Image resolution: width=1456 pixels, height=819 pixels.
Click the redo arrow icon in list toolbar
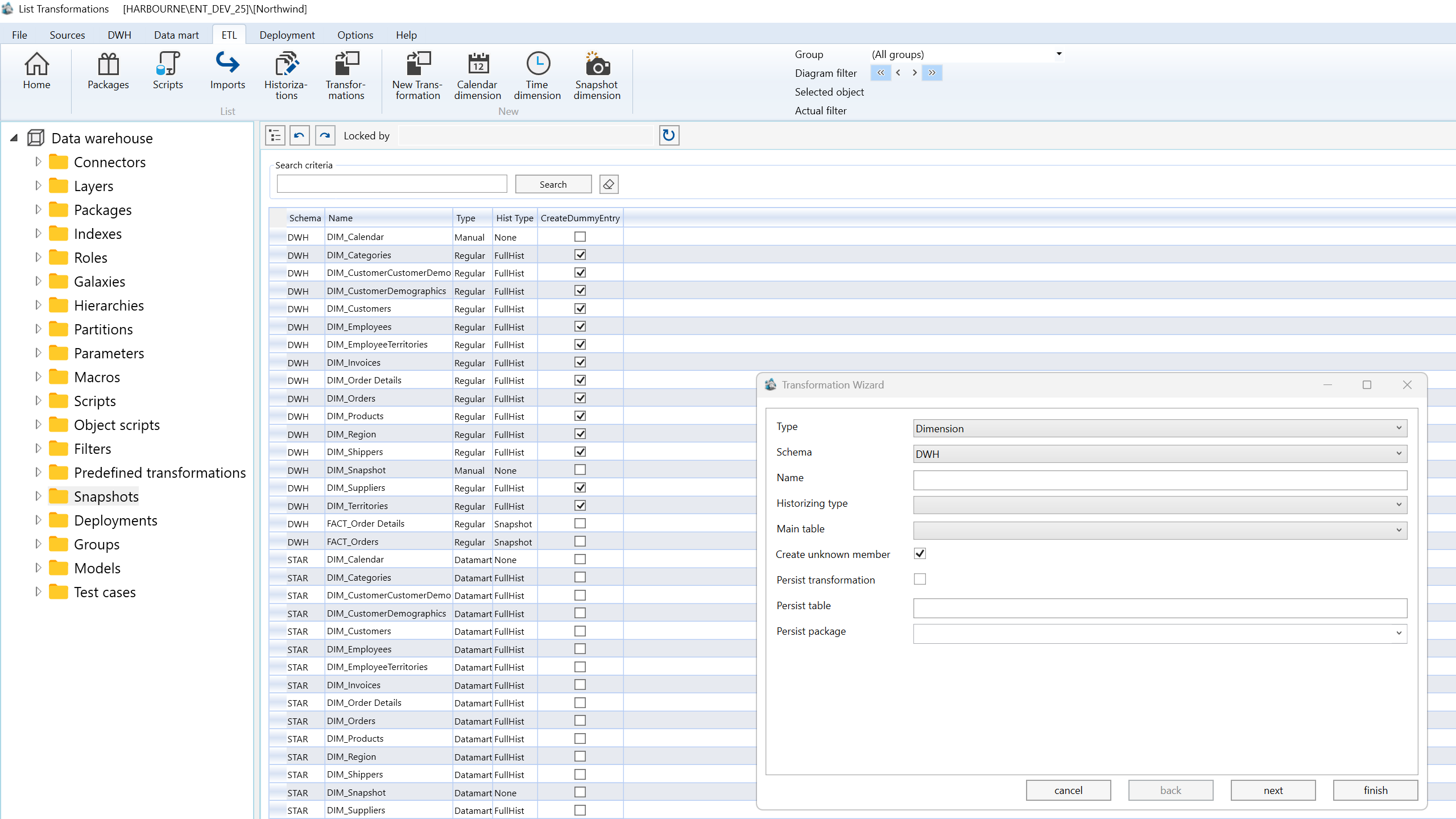point(325,135)
